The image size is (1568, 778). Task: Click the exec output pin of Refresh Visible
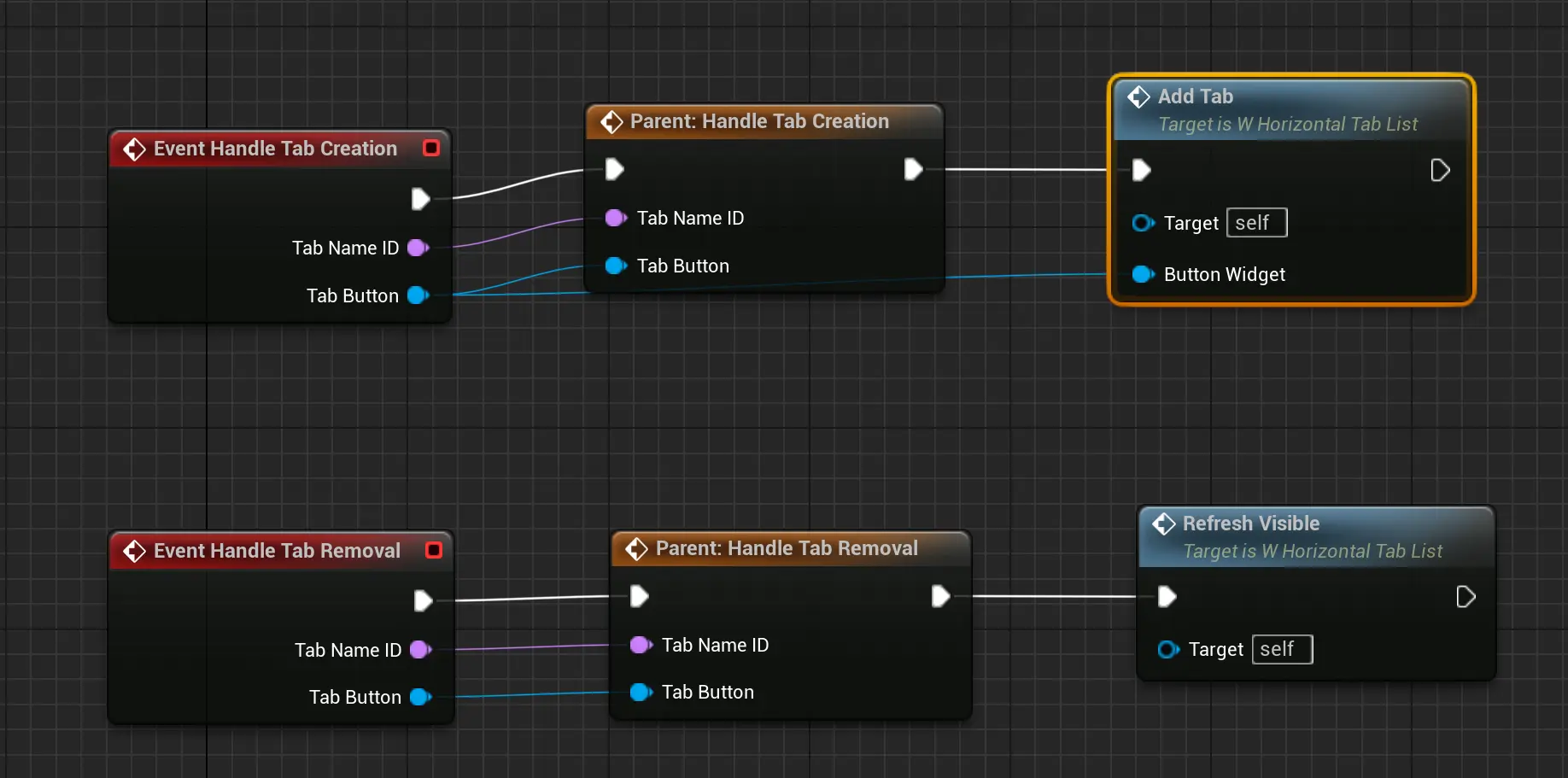1466,596
